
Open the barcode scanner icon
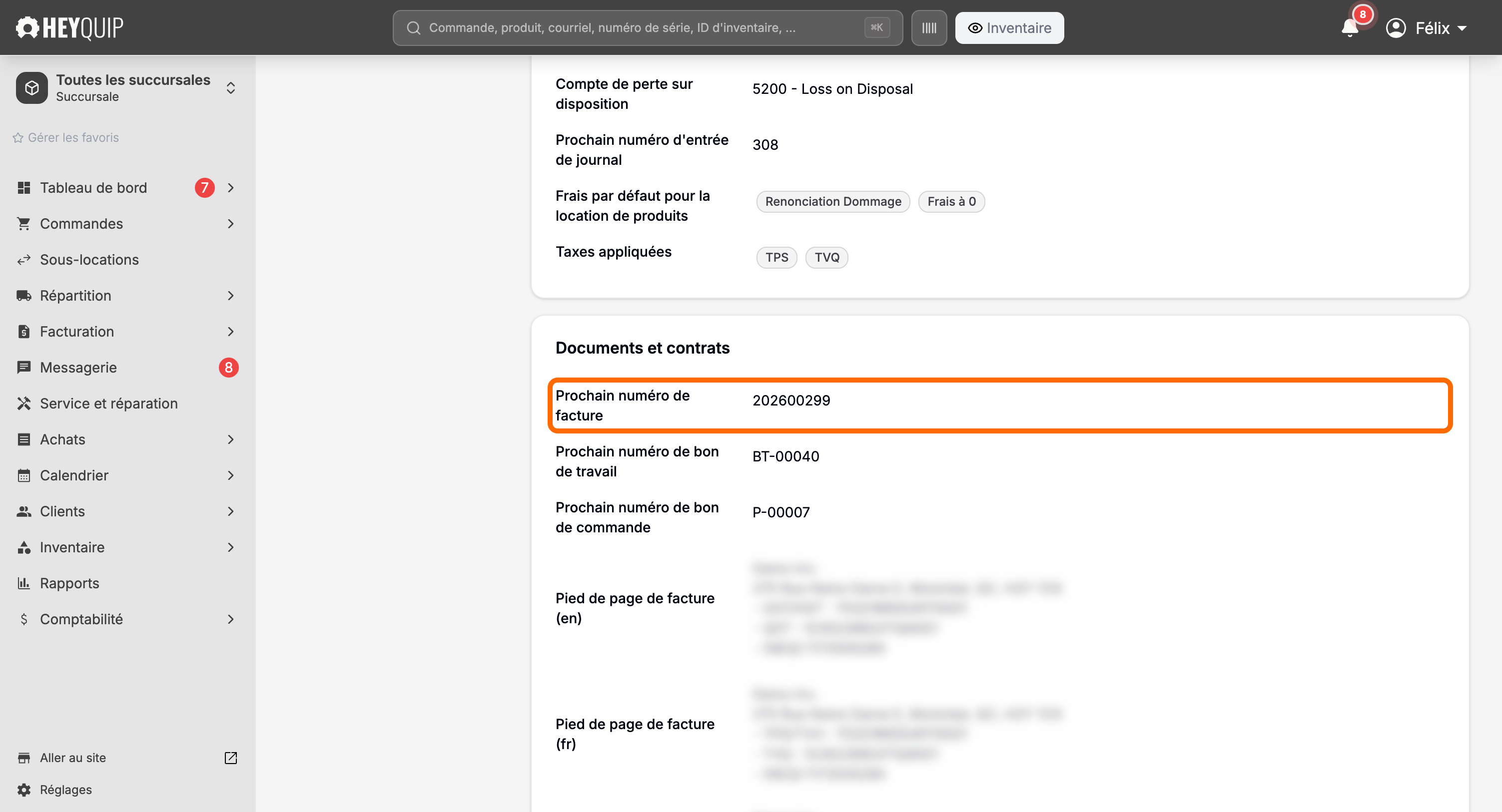coord(929,28)
